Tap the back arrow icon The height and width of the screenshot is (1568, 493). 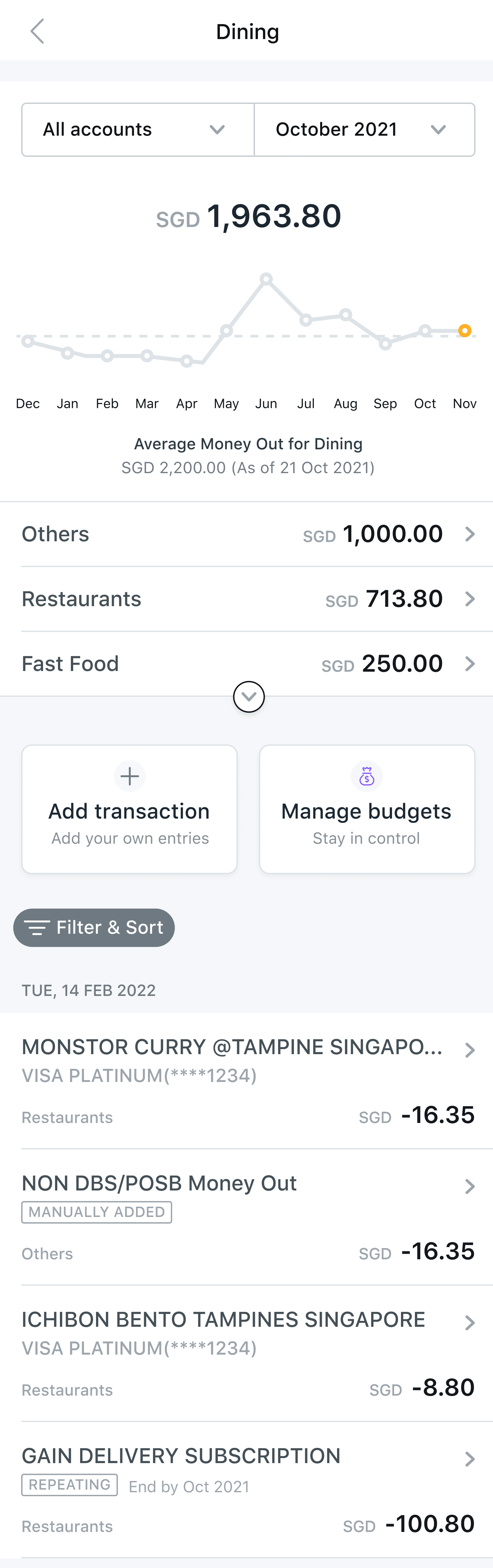click(37, 31)
